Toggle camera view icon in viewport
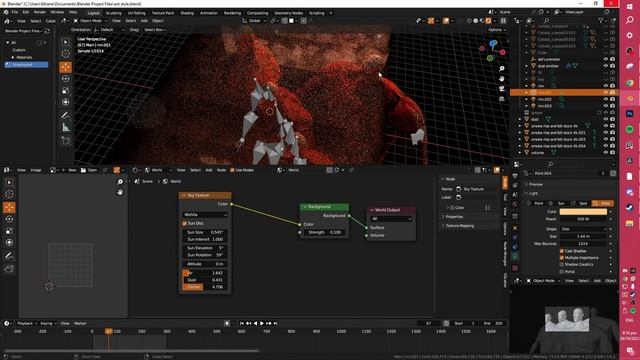This screenshot has width=640, height=360. 502,89
